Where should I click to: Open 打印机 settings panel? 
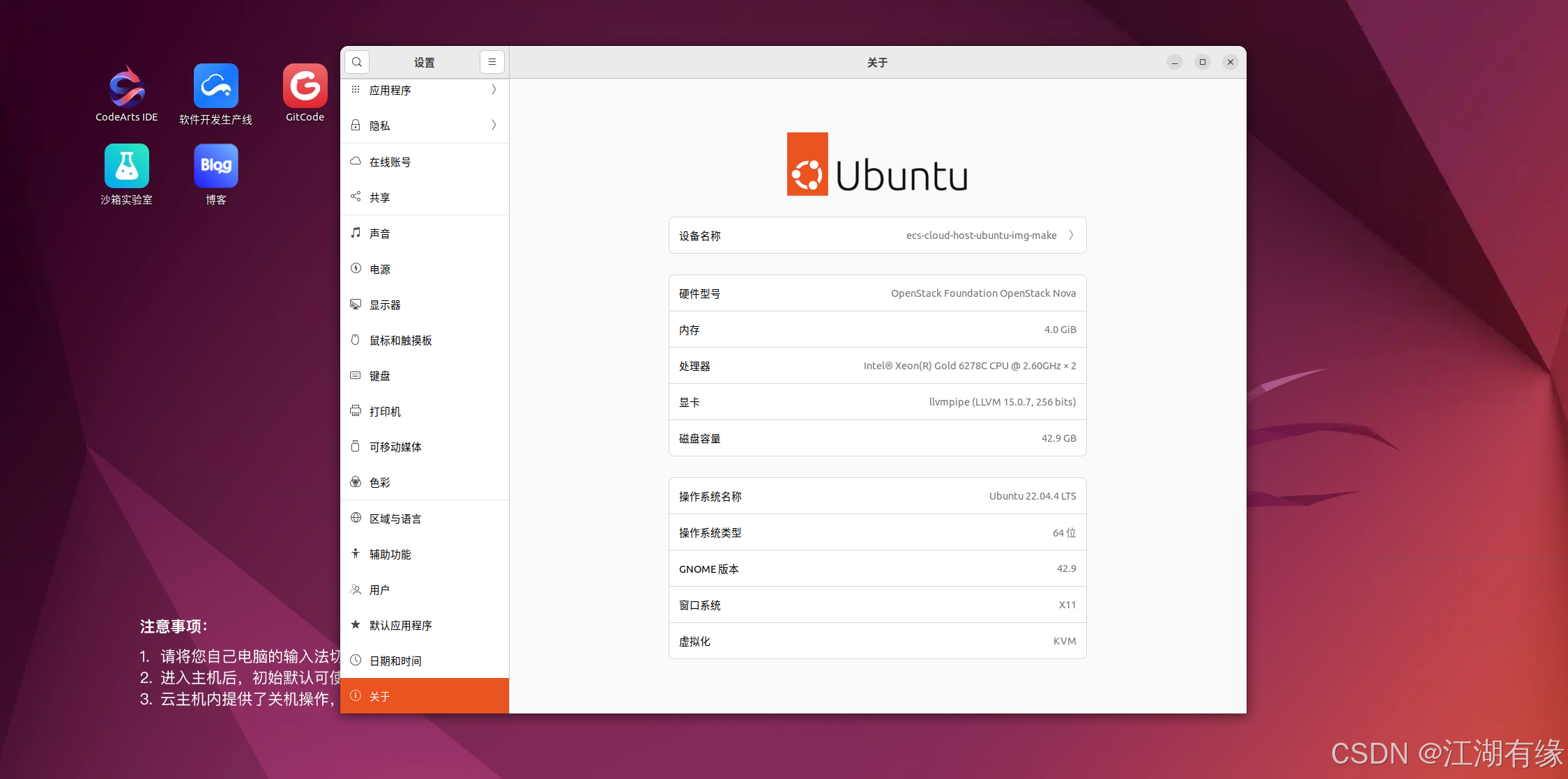425,411
